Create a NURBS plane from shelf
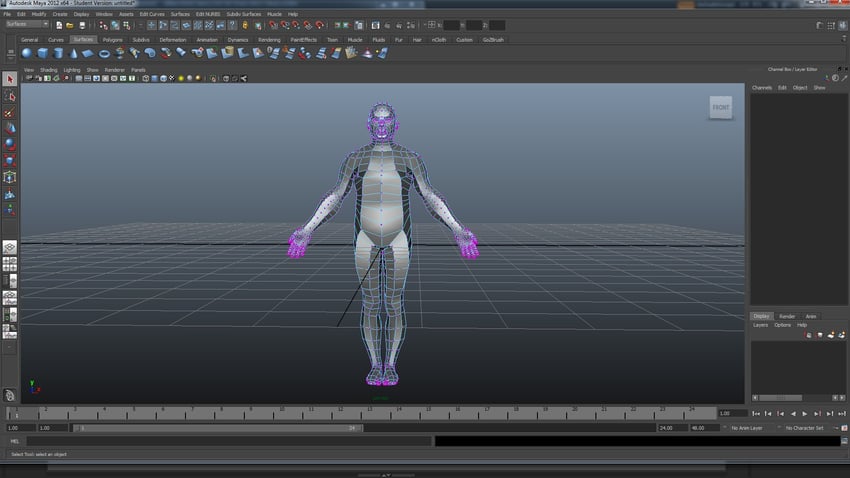The width and height of the screenshot is (850, 478). (x=88, y=53)
